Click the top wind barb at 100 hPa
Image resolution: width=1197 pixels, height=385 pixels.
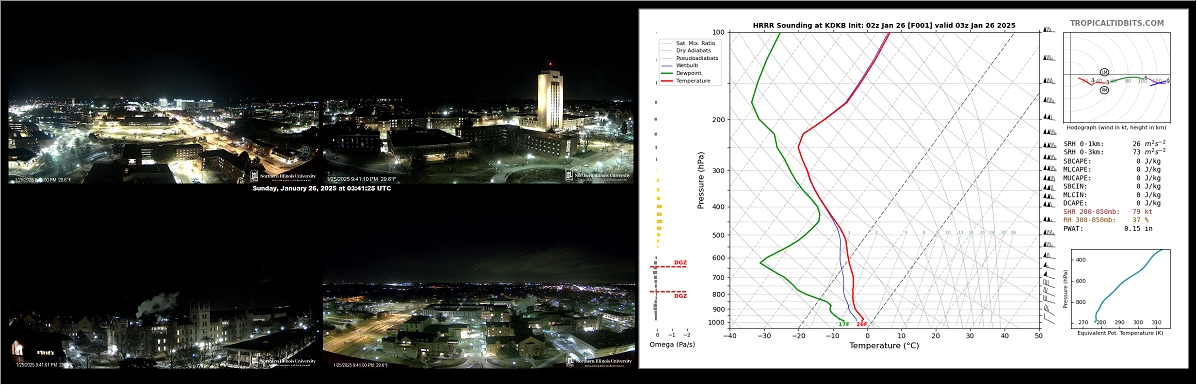click(1049, 31)
